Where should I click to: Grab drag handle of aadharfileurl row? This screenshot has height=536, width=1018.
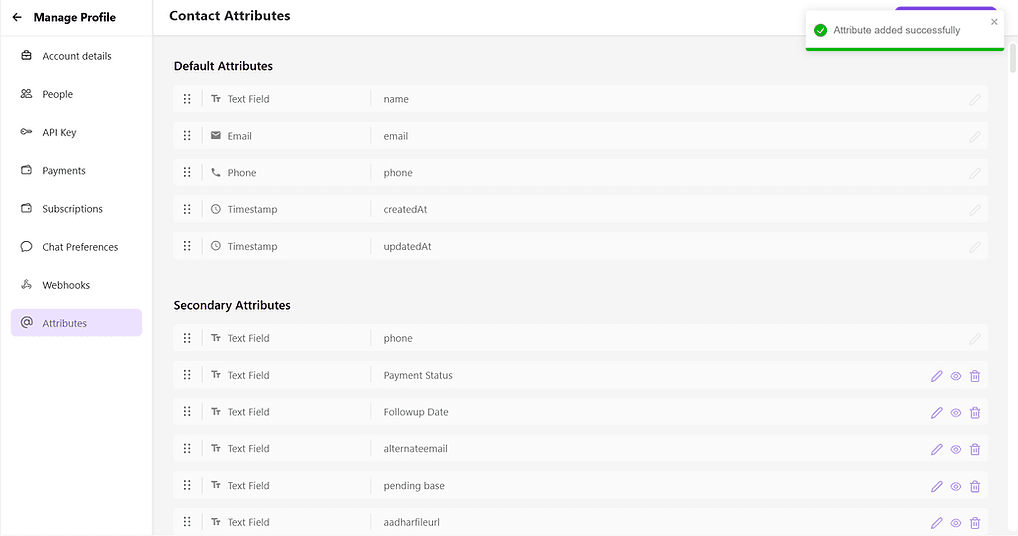187,522
